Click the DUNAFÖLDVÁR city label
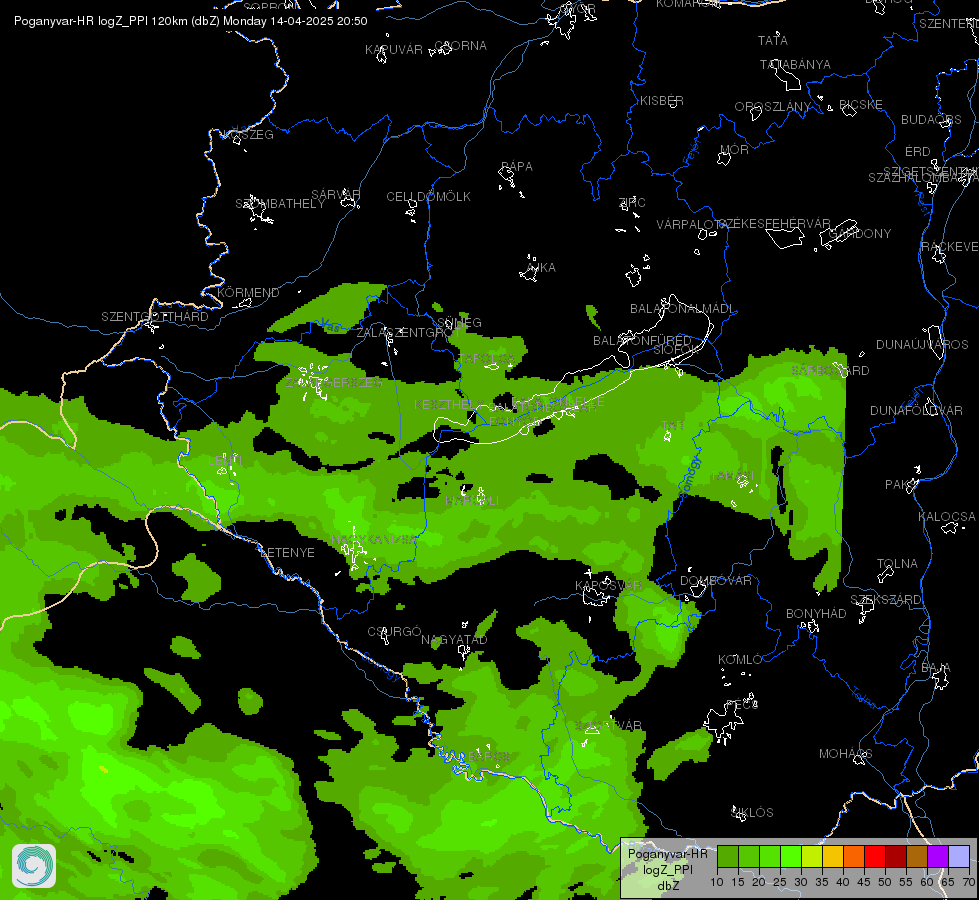Screen dimensions: 979x900 (917, 411)
